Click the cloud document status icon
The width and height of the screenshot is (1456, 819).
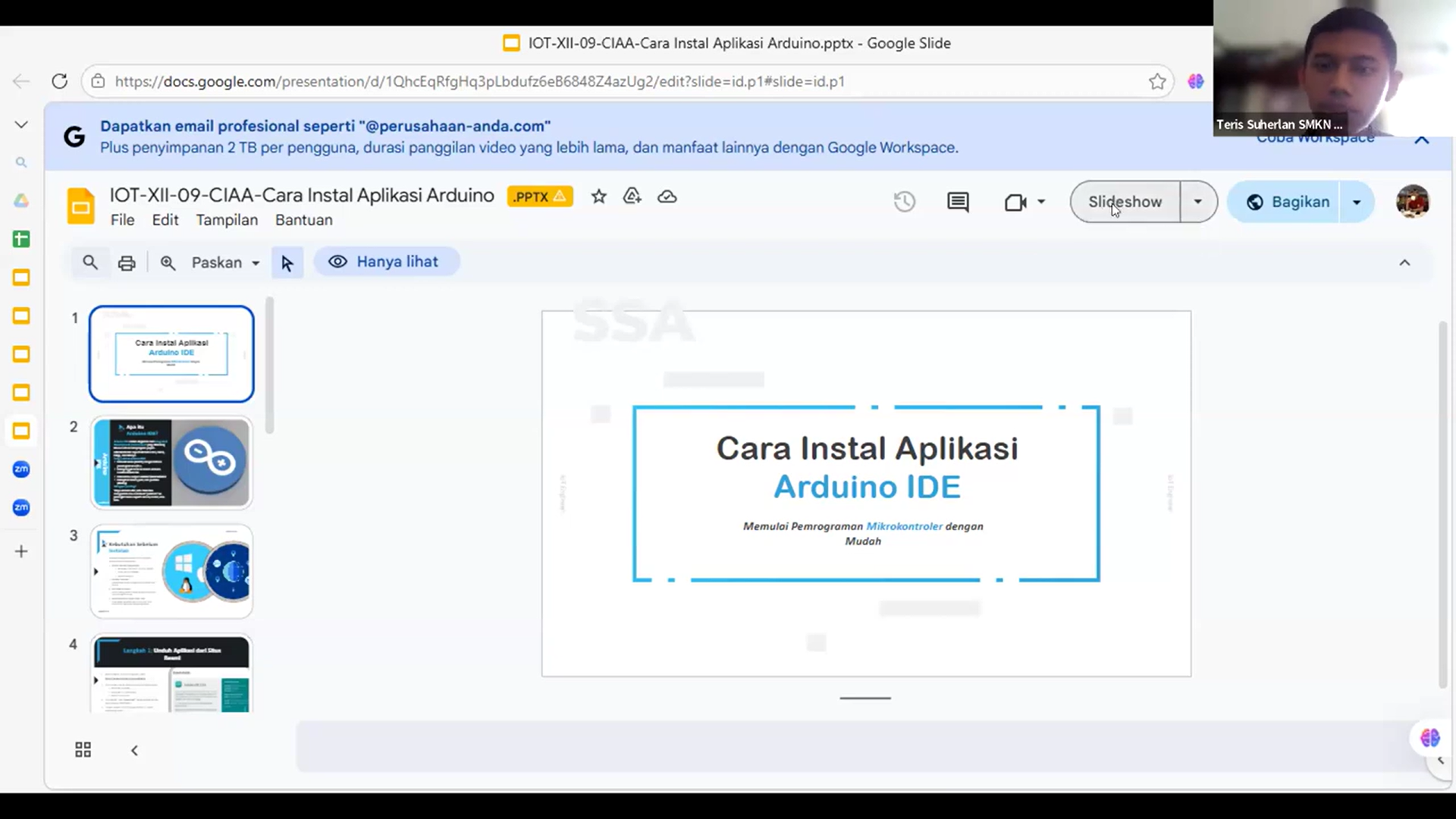667,196
